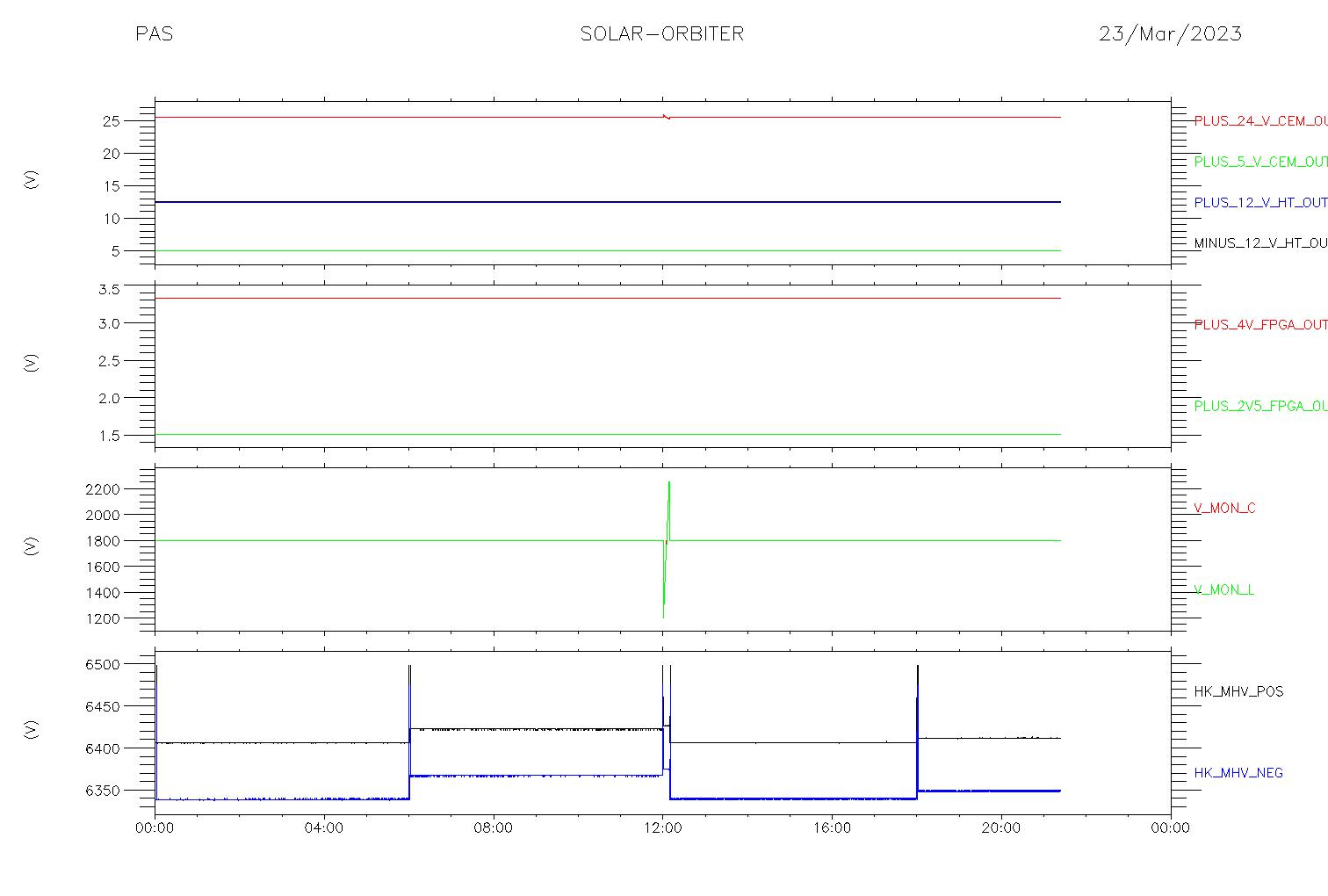Image resolution: width=1328 pixels, height=896 pixels.
Task: Click the 3.0 tick on the FPGA panel
Action: [x=109, y=324]
